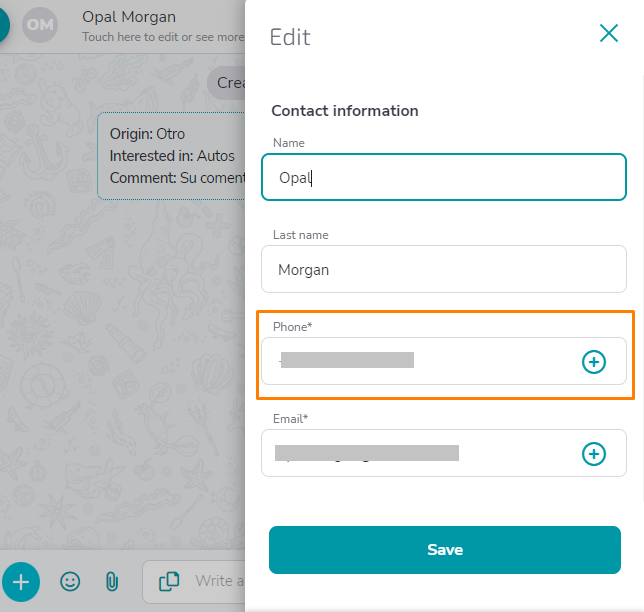This screenshot has width=644, height=612.
Task: Save the contact information
Action: pos(445,550)
